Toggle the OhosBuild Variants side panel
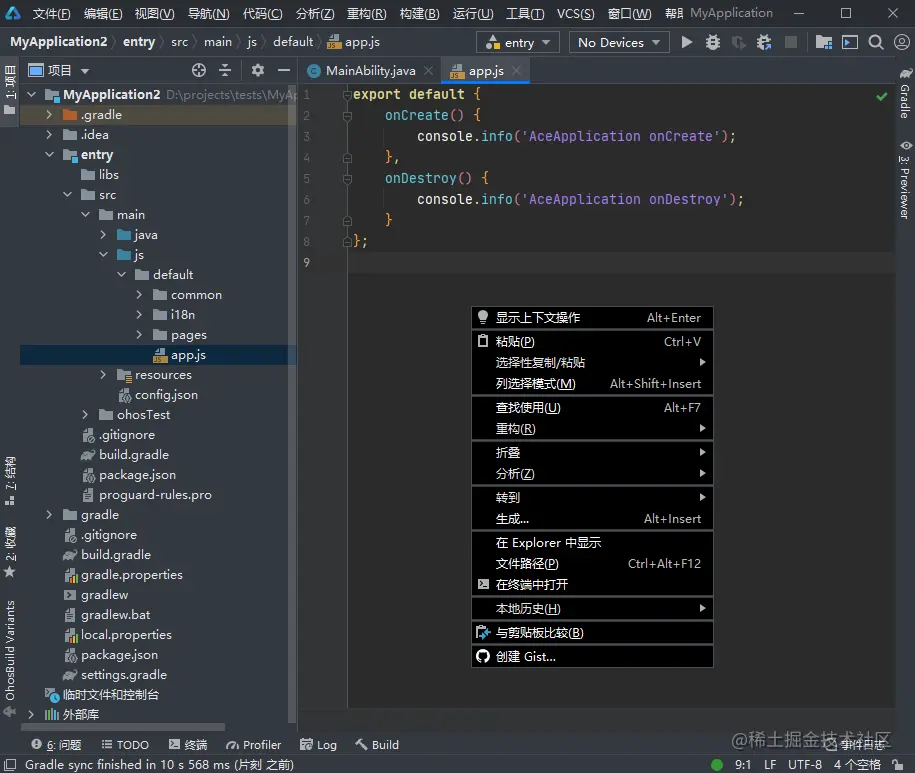 10,650
